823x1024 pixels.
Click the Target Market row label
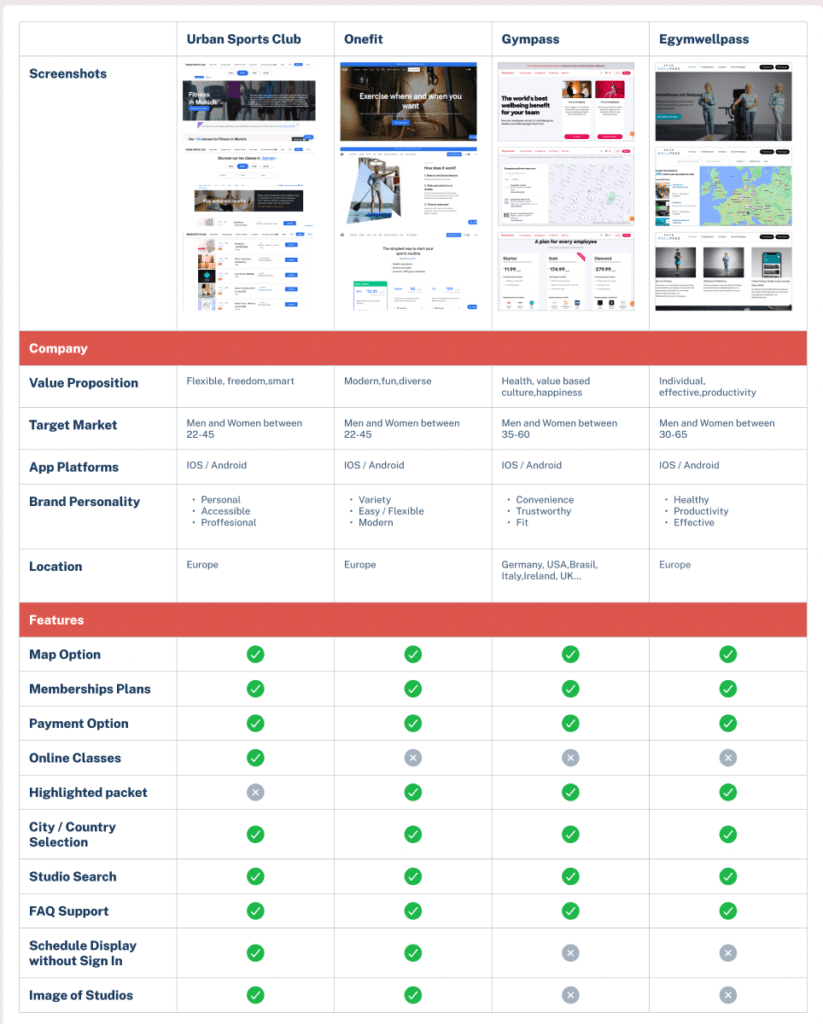[73, 425]
